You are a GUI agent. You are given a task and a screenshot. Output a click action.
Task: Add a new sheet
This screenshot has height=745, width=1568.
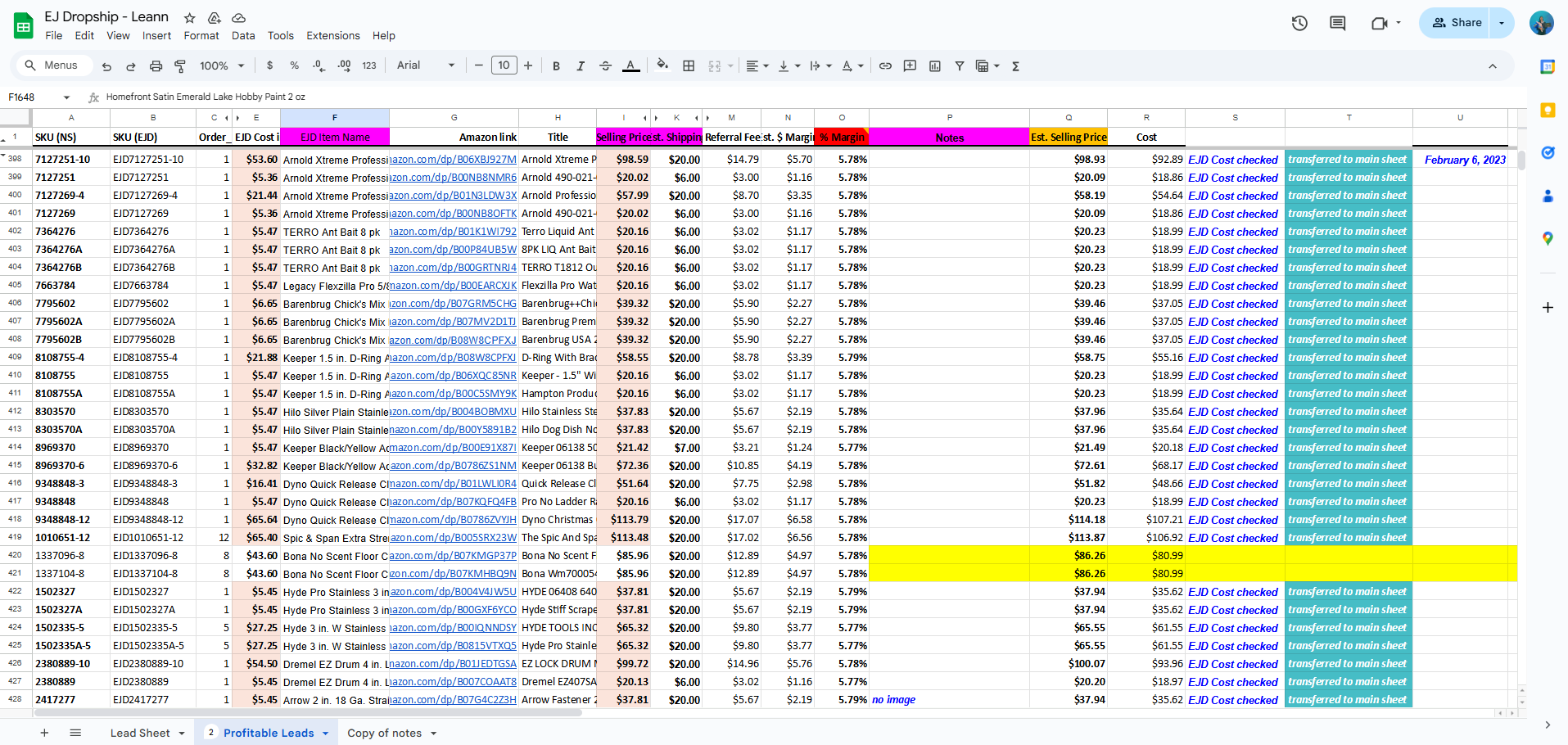[44, 733]
